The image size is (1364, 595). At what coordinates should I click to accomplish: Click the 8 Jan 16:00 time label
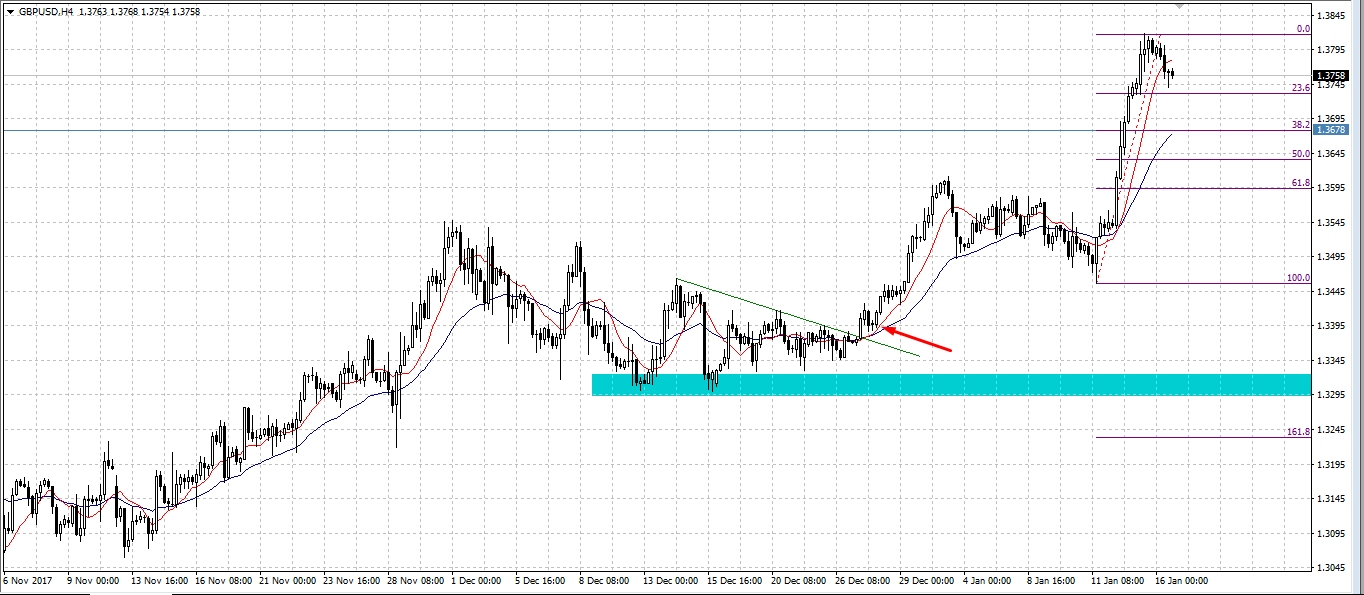[x=1053, y=580]
